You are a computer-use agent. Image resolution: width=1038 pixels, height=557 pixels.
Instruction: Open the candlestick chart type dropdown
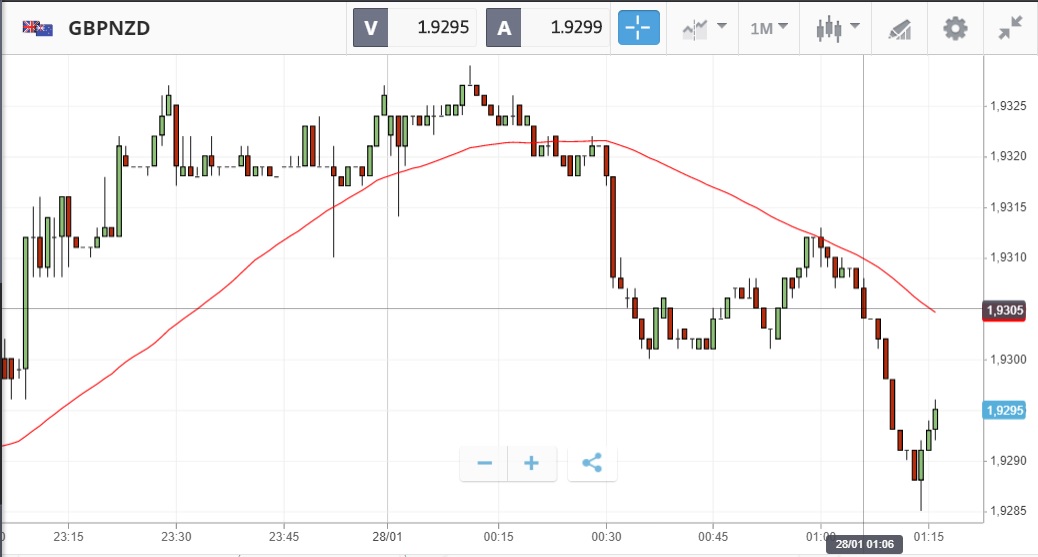coord(834,28)
